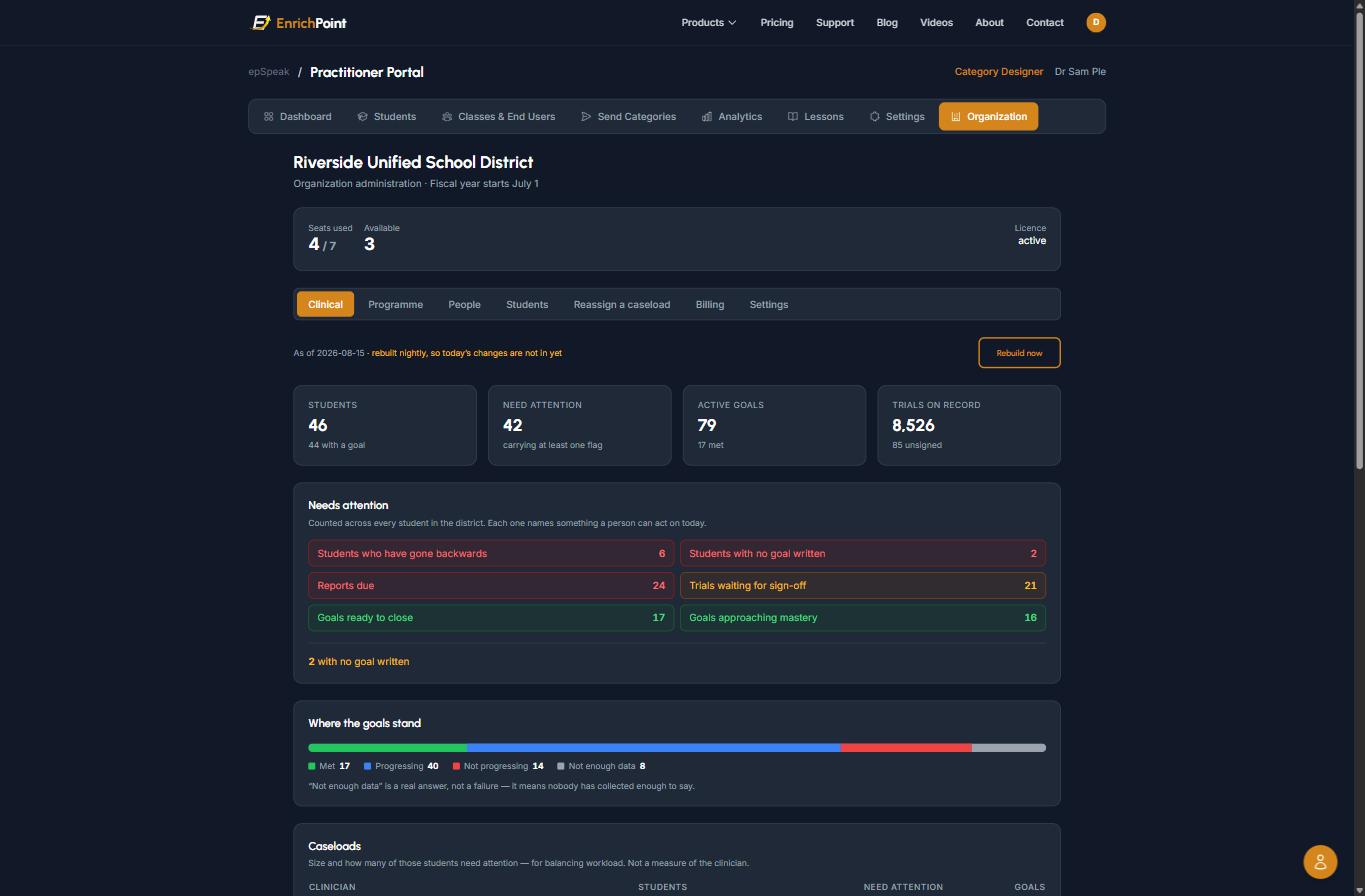
Task: Click the green Met segment of goals bar
Action: click(x=387, y=748)
